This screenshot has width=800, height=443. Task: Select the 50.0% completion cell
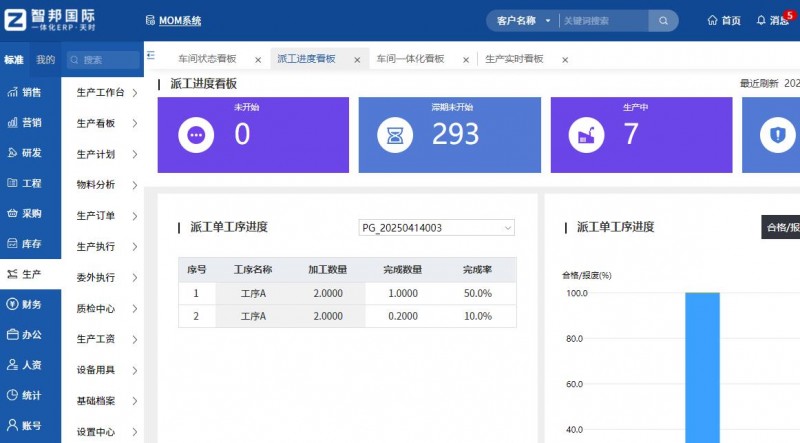point(478,293)
